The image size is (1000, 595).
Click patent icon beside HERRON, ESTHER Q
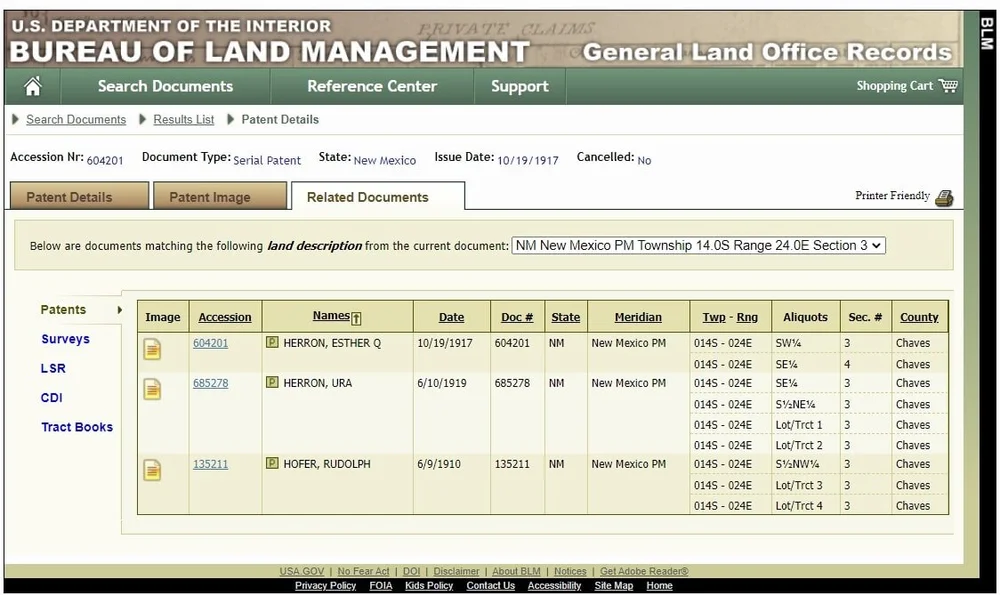click(272, 342)
